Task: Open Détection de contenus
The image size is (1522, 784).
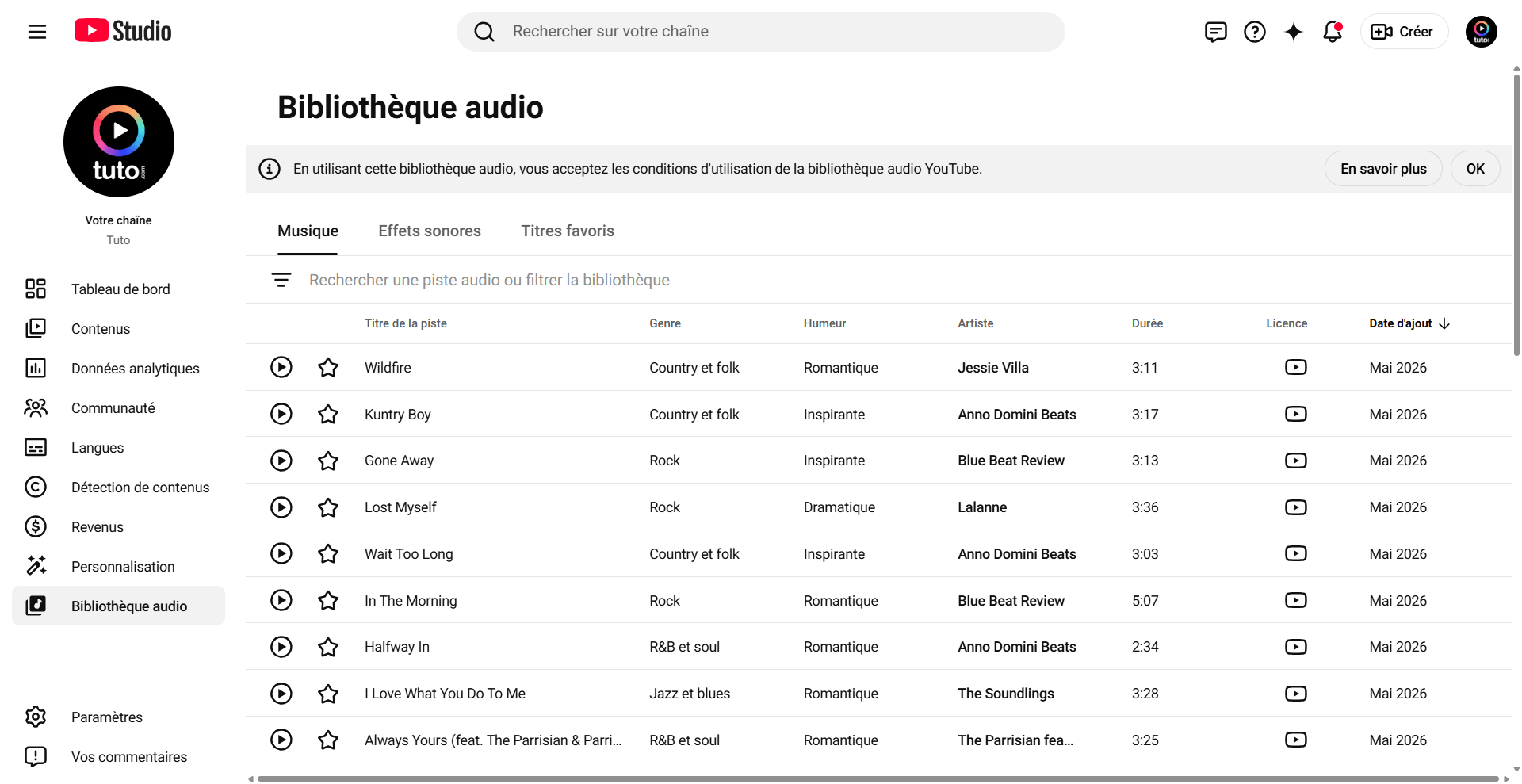Action: [118, 487]
